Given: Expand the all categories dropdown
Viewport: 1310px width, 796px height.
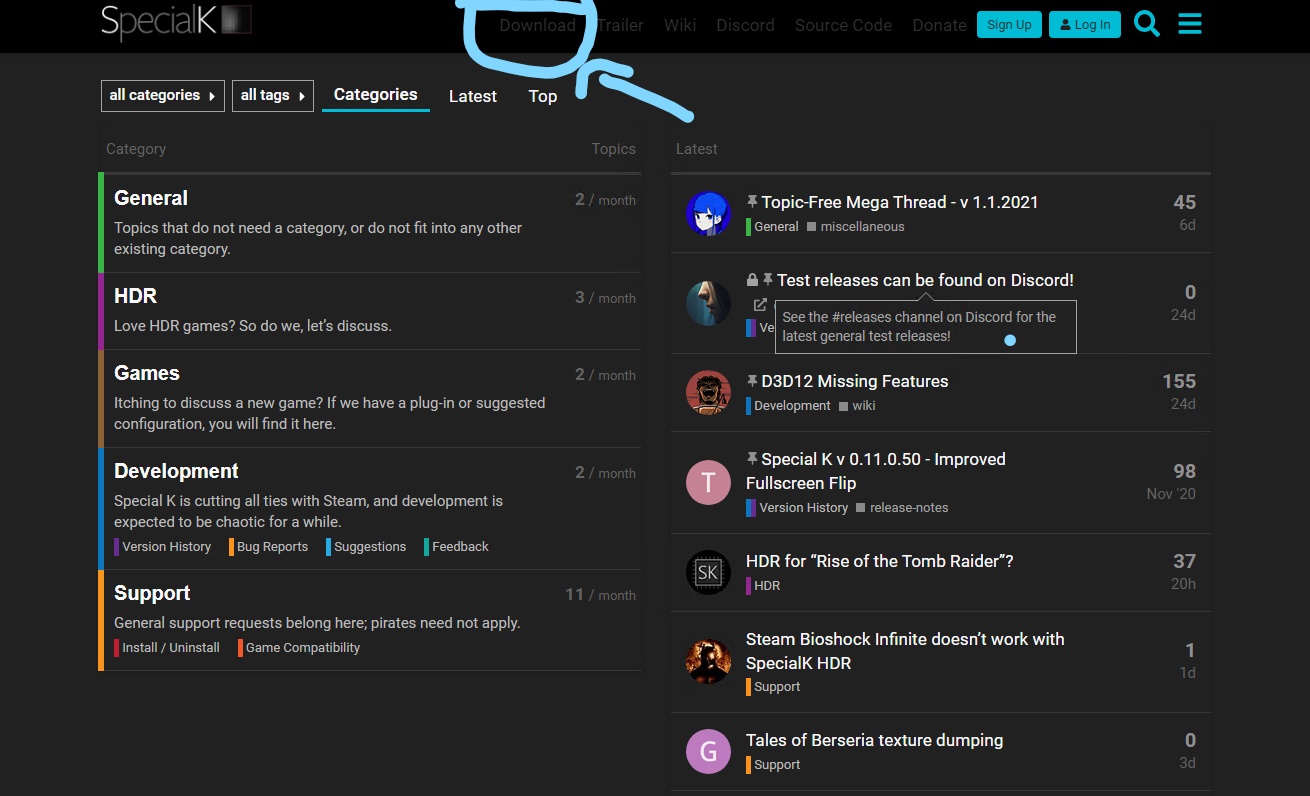Looking at the screenshot, I should pos(162,96).
